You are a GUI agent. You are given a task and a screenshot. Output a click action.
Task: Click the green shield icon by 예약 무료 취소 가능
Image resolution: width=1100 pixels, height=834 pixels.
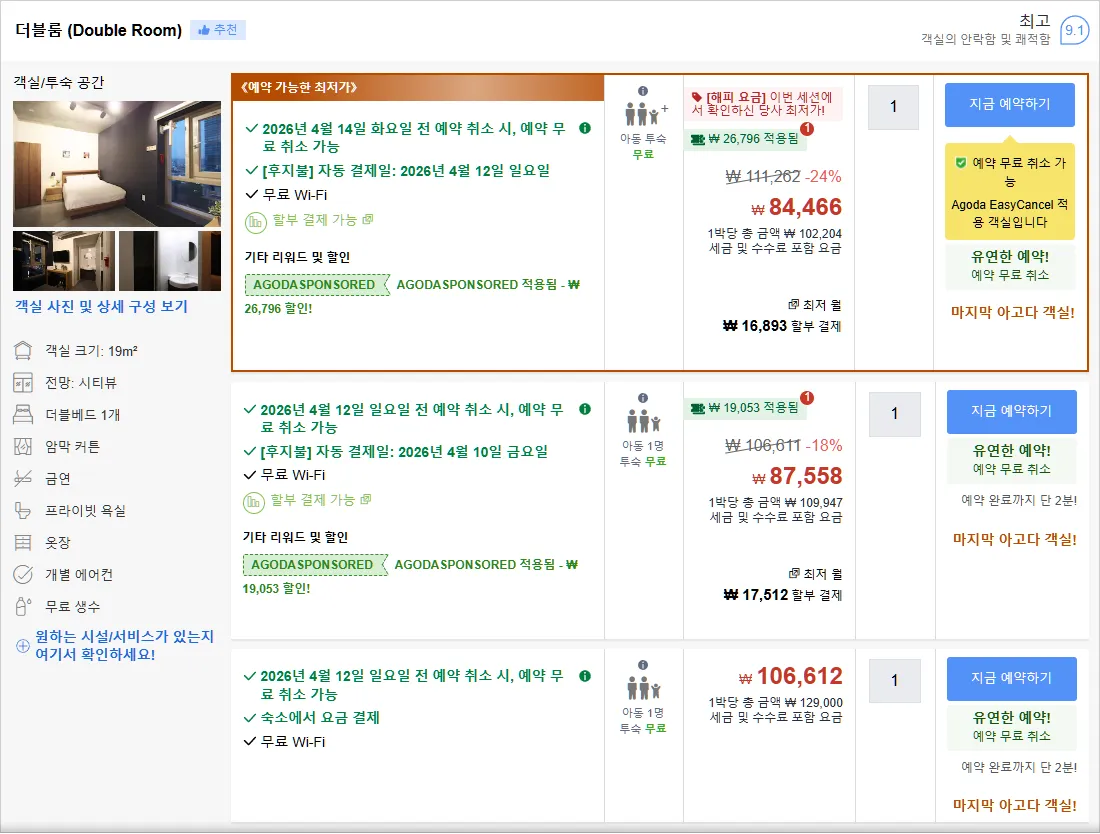tap(960, 163)
